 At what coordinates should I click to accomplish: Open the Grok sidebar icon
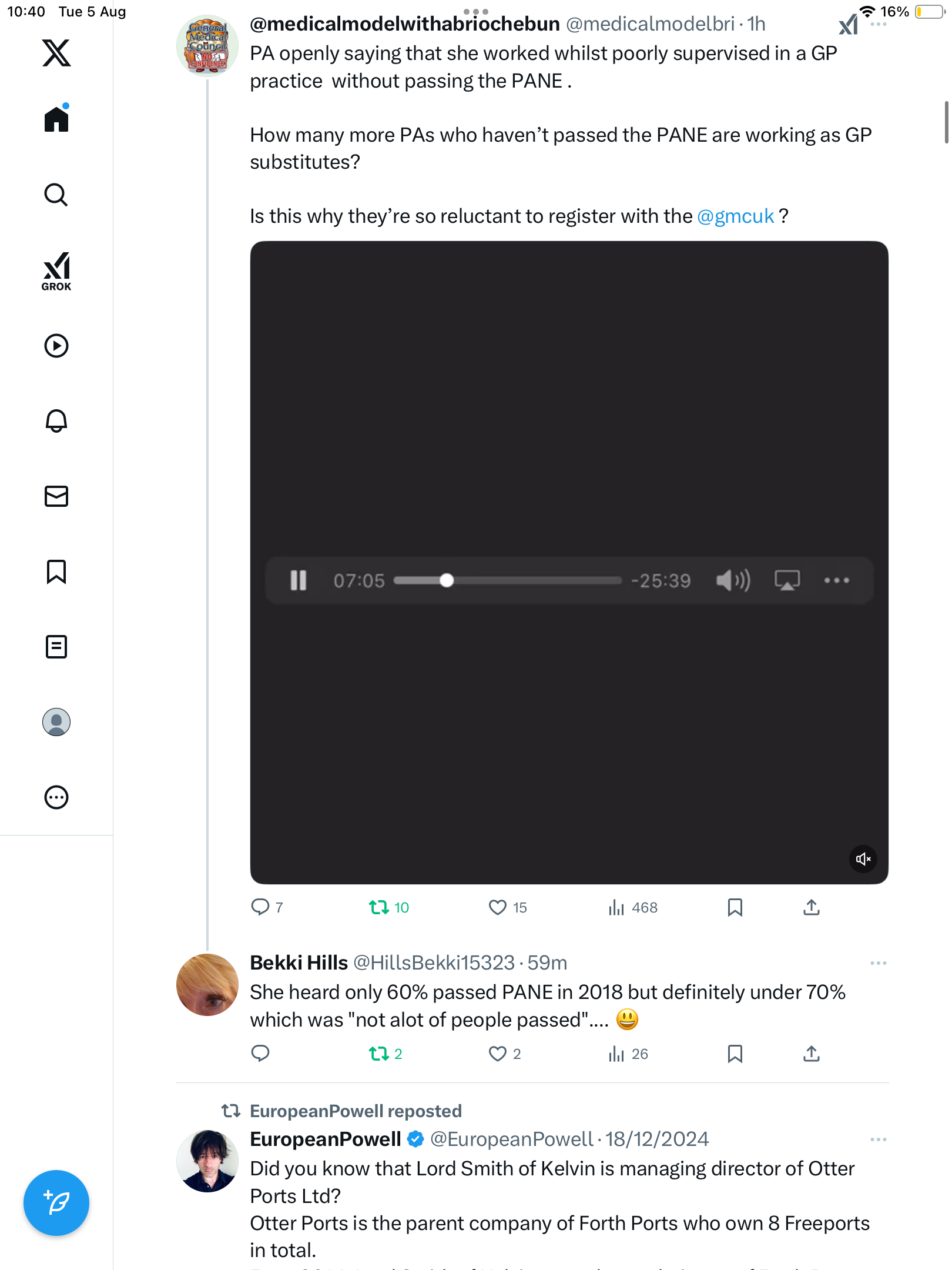[56, 271]
